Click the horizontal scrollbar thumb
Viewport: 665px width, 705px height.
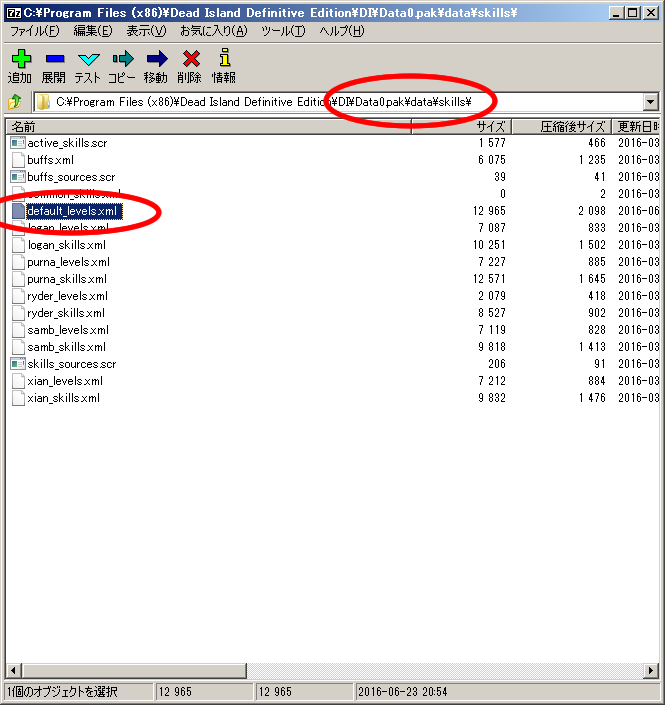pos(134,670)
